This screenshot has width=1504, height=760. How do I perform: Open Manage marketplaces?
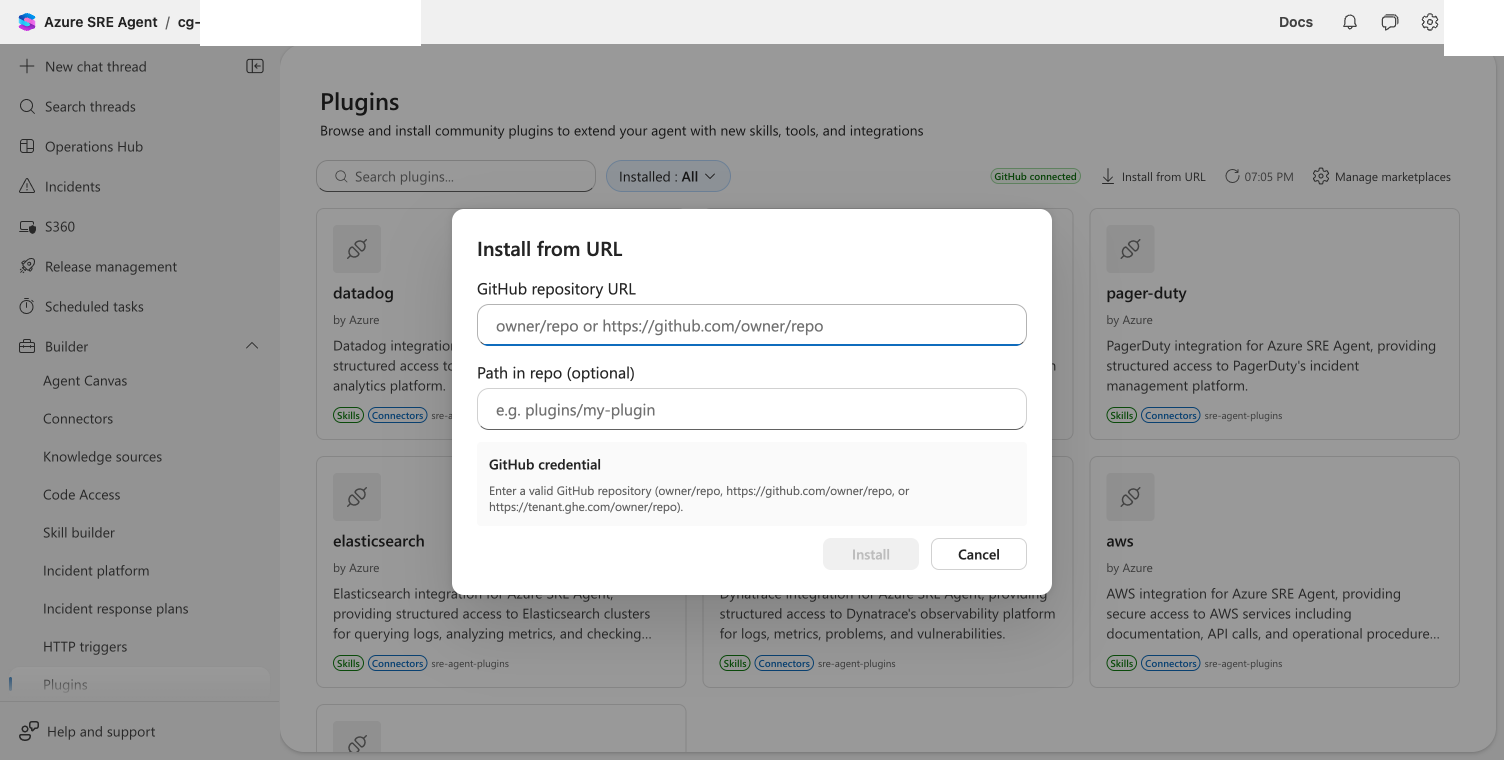[1381, 176]
